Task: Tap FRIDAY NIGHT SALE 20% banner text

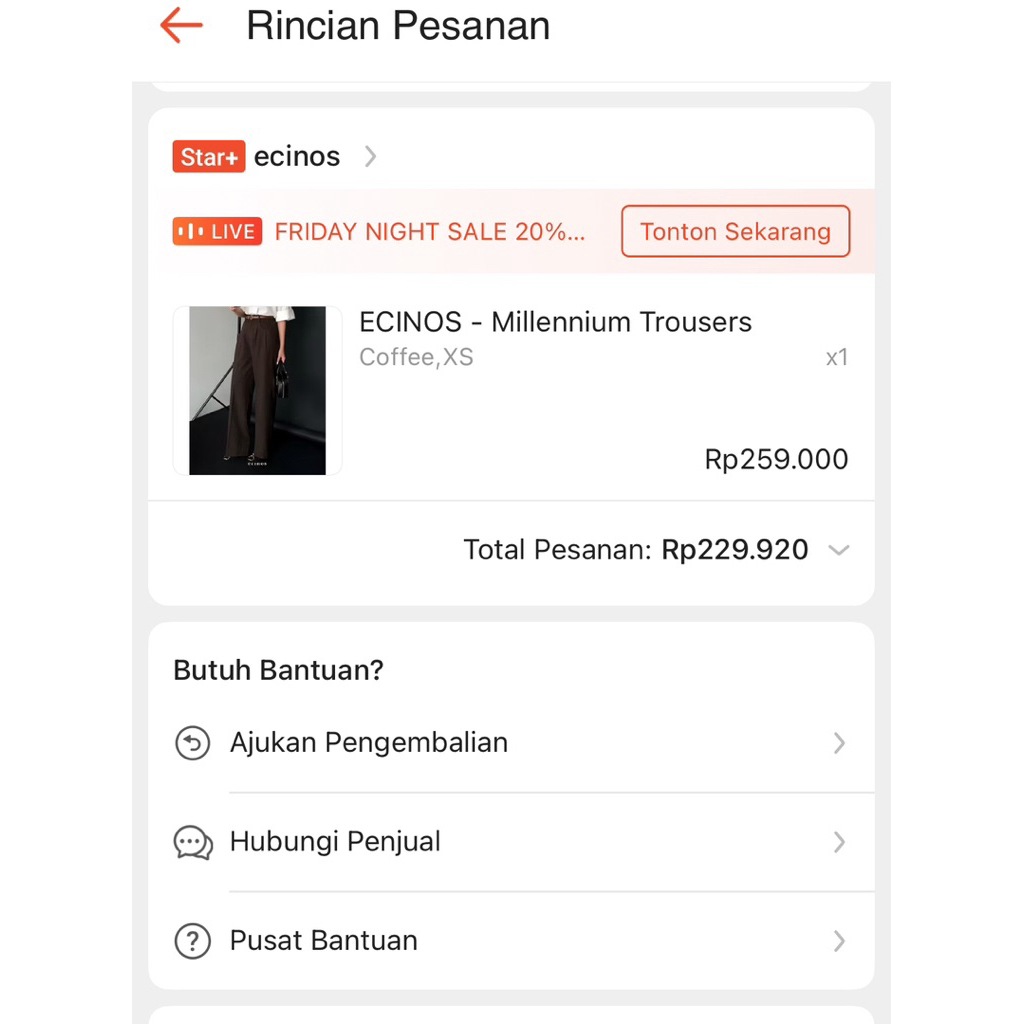Action: (430, 232)
